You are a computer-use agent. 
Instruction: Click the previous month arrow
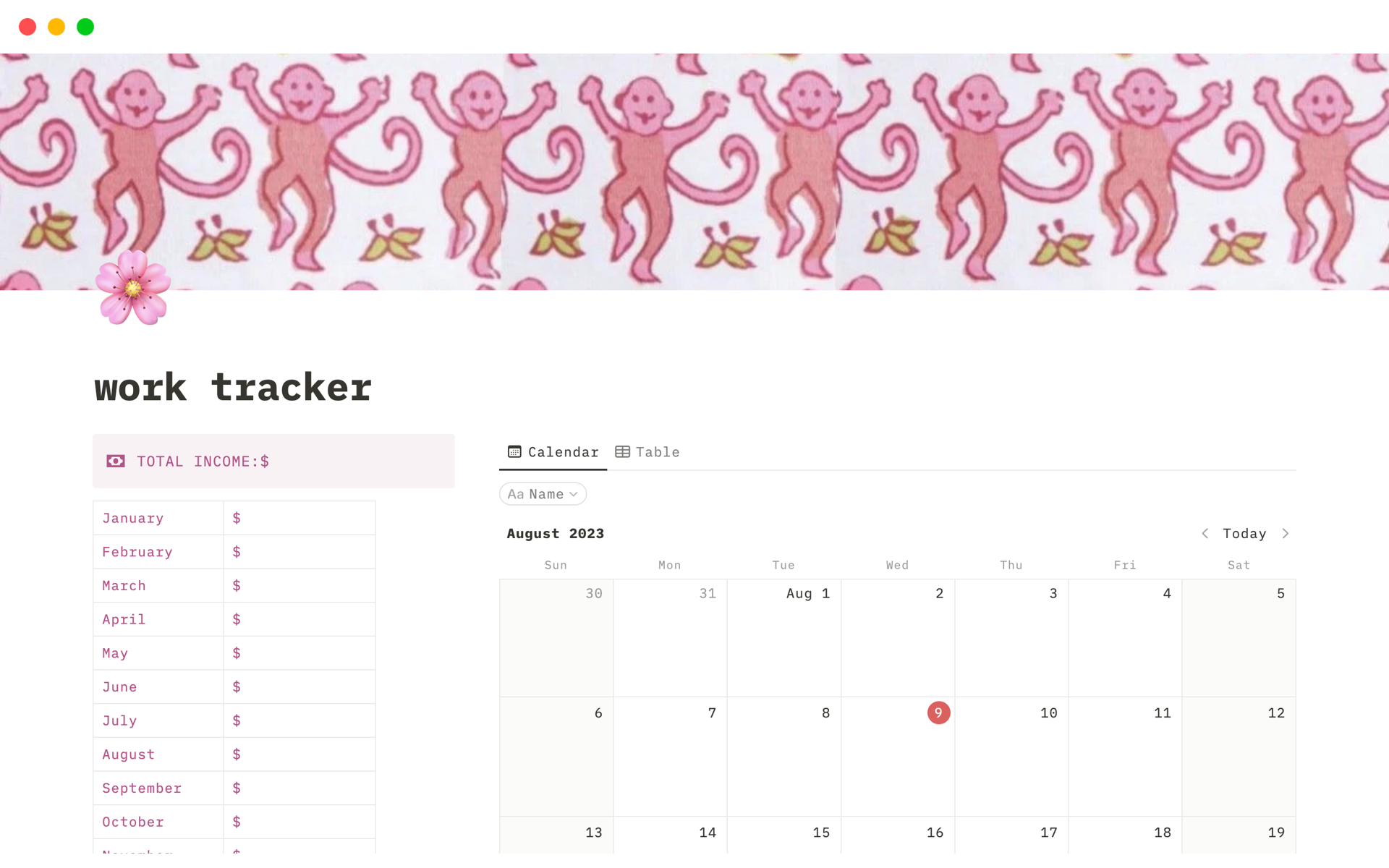click(x=1205, y=533)
